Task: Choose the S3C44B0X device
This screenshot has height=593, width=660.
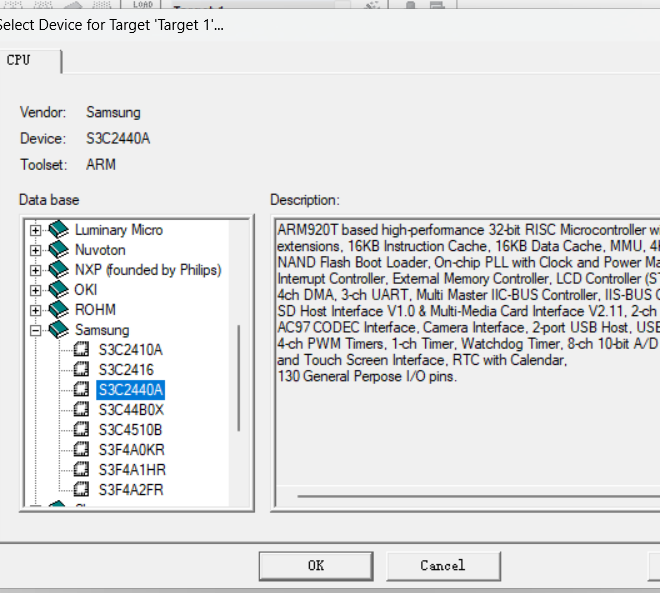Action: click(x=131, y=410)
